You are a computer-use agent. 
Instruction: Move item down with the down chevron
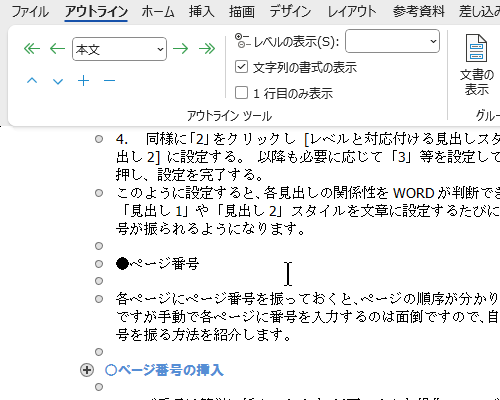[58, 81]
